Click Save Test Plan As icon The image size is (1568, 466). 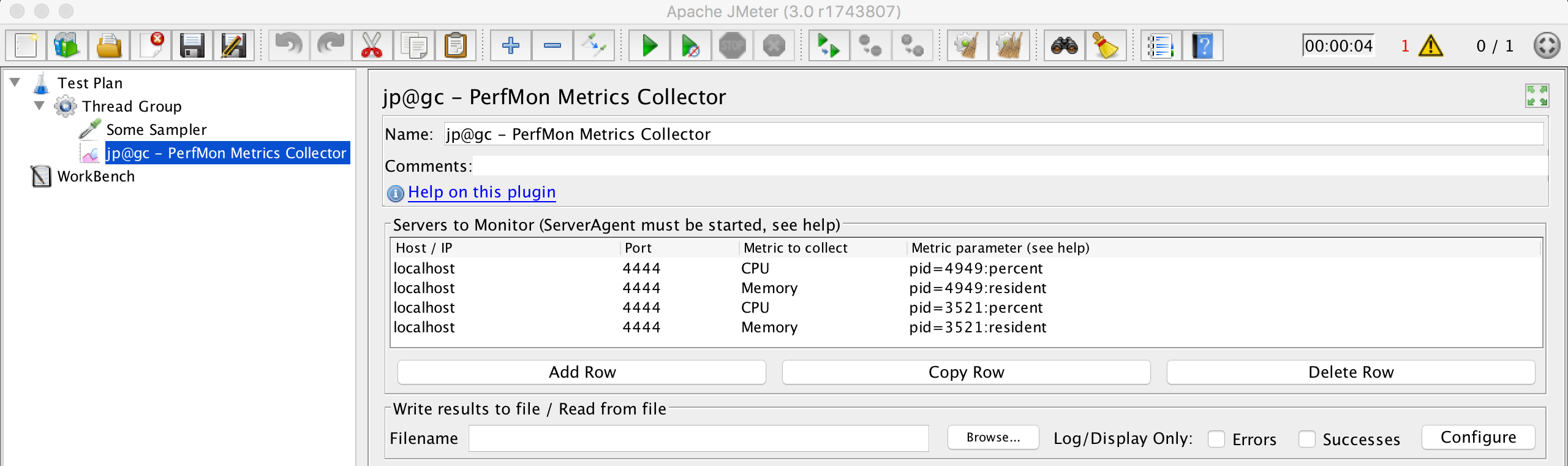(234, 45)
